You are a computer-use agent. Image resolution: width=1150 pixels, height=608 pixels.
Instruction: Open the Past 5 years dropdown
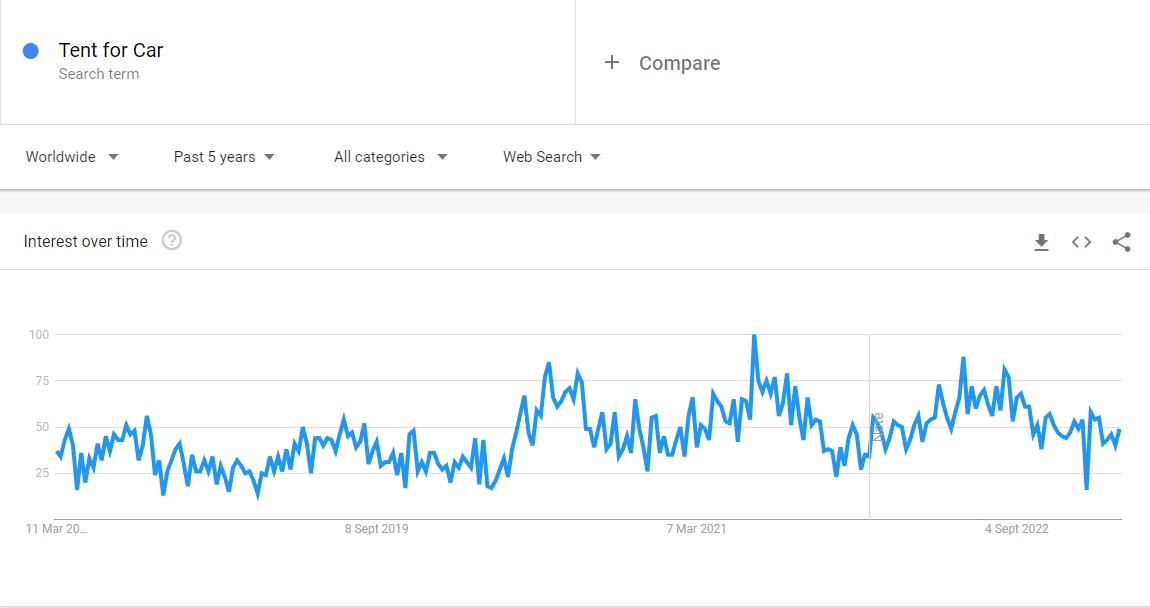(x=224, y=157)
